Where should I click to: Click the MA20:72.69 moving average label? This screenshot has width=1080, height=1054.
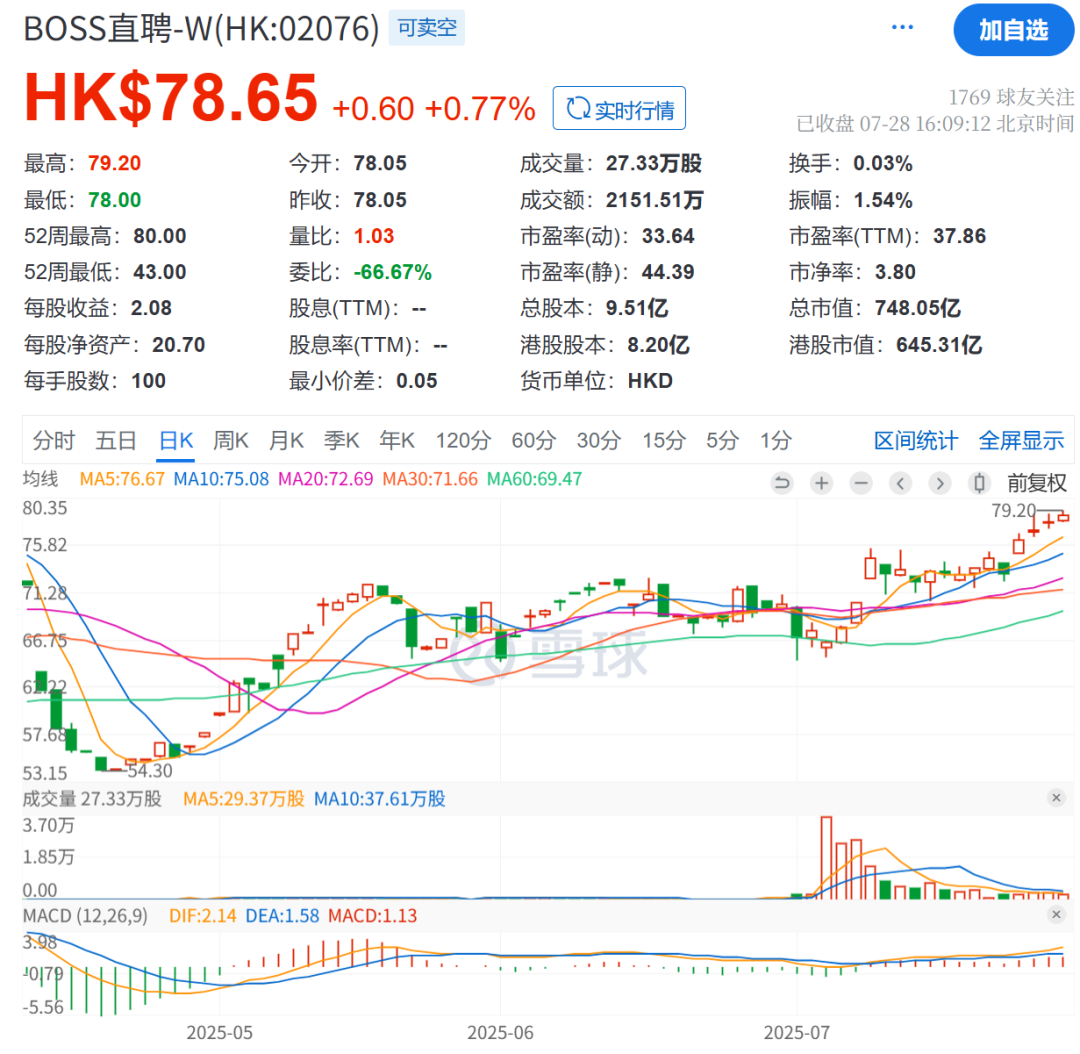coord(326,479)
